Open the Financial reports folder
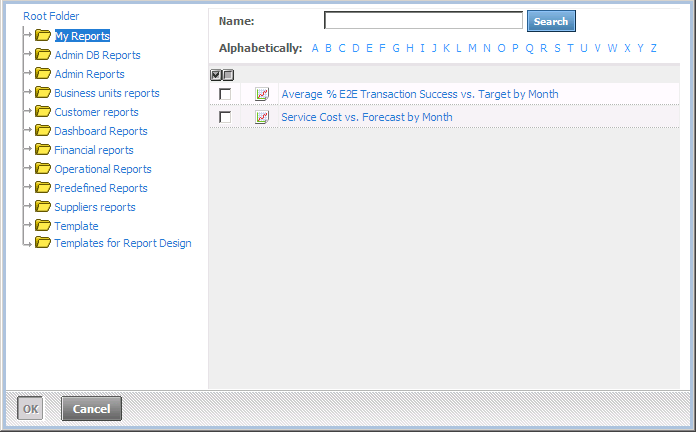The width and height of the screenshot is (696, 432). tap(94, 151)
